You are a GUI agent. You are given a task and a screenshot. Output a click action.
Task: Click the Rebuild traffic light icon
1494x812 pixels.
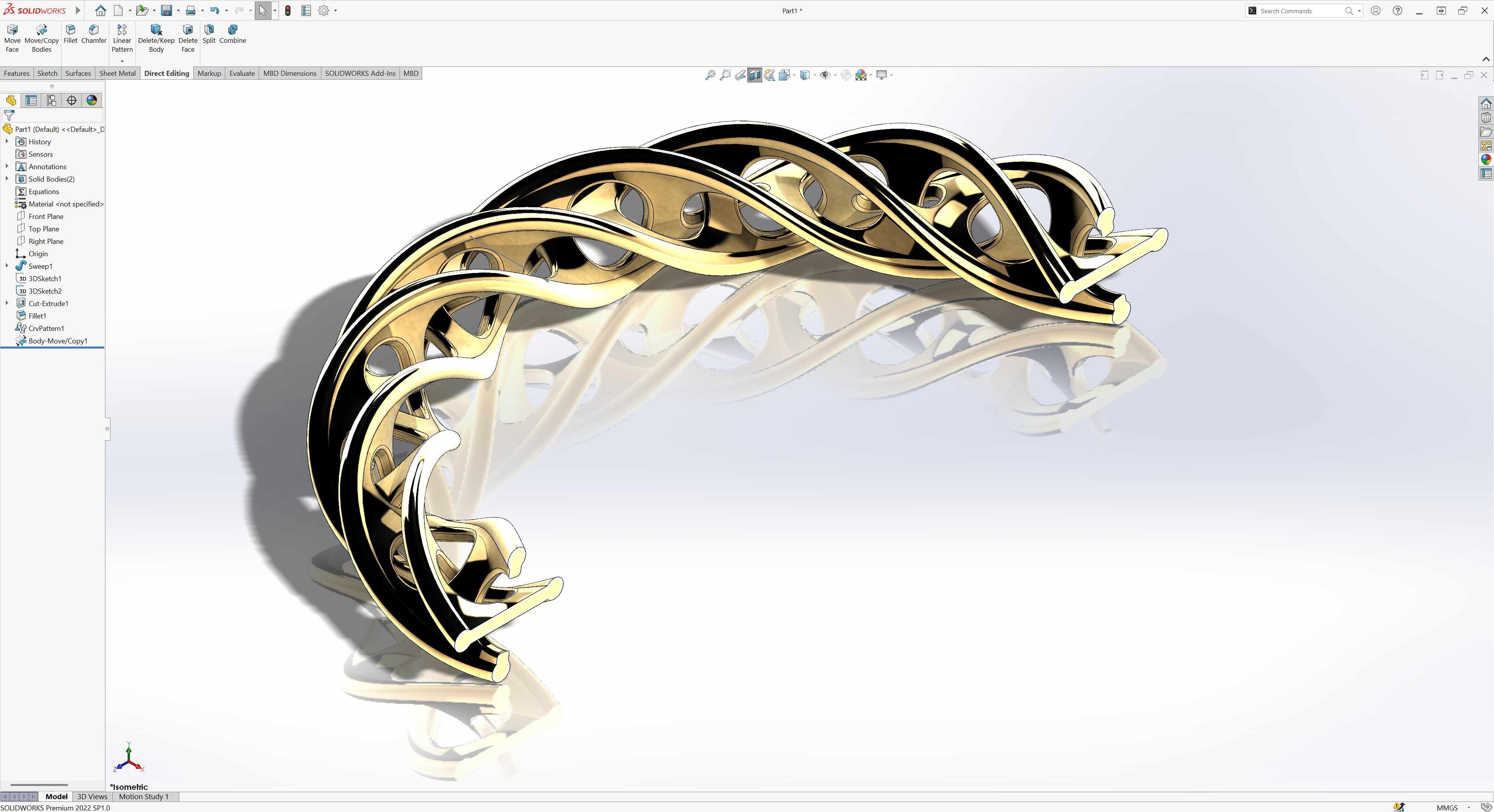(288, 10)
